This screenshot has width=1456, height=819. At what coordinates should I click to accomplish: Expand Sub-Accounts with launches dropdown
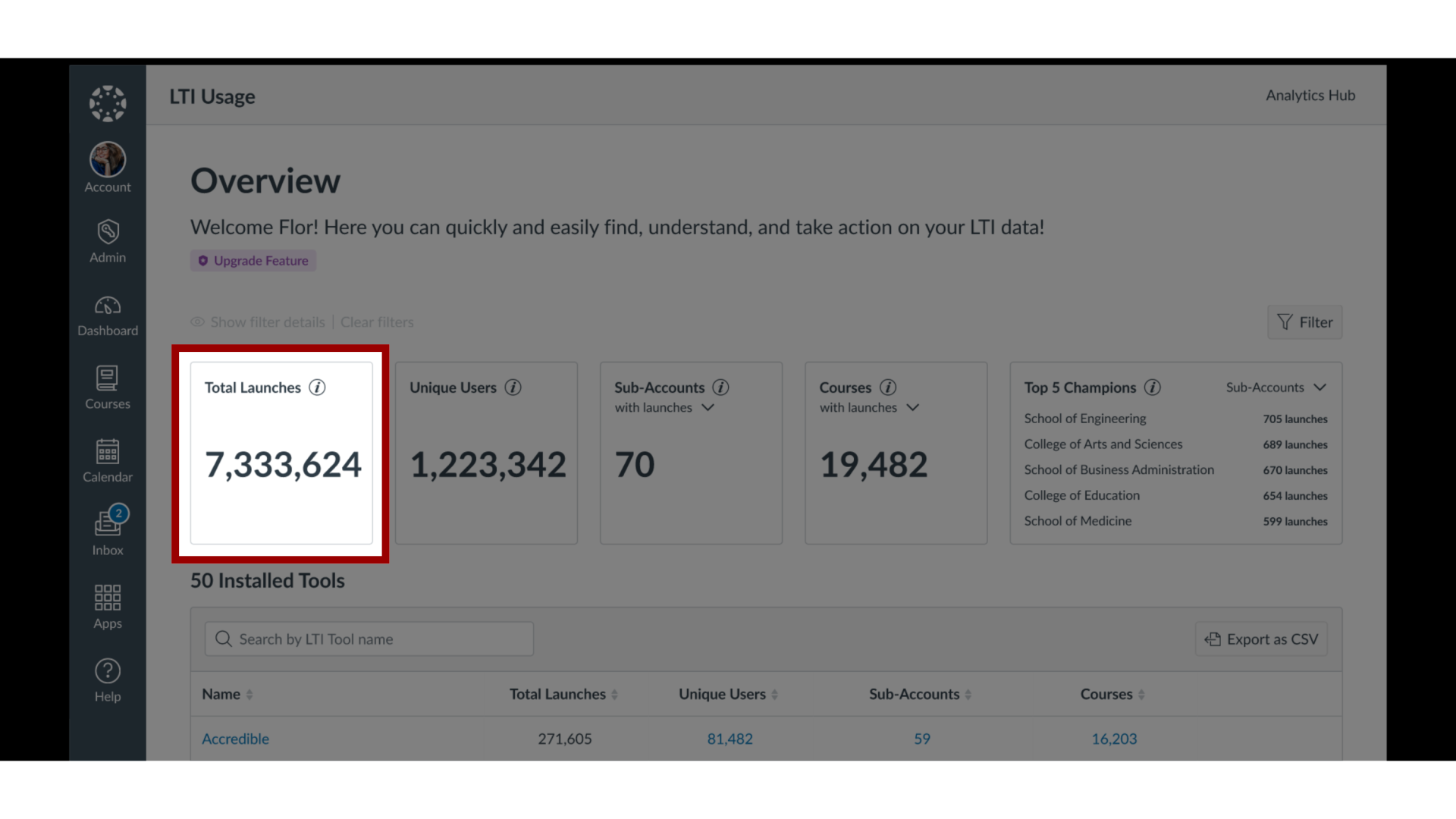709,407
